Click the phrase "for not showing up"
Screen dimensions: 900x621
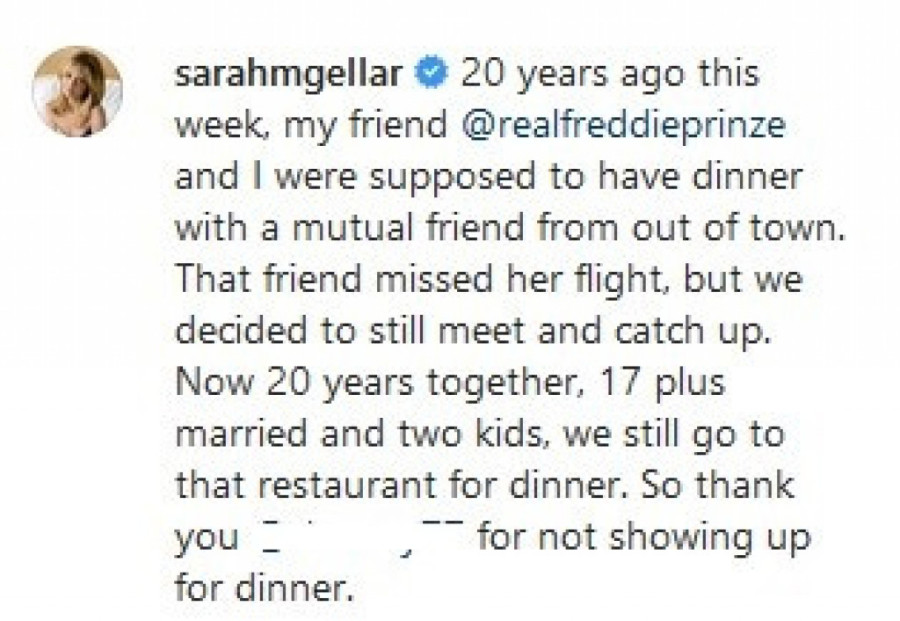pos(642,537)
